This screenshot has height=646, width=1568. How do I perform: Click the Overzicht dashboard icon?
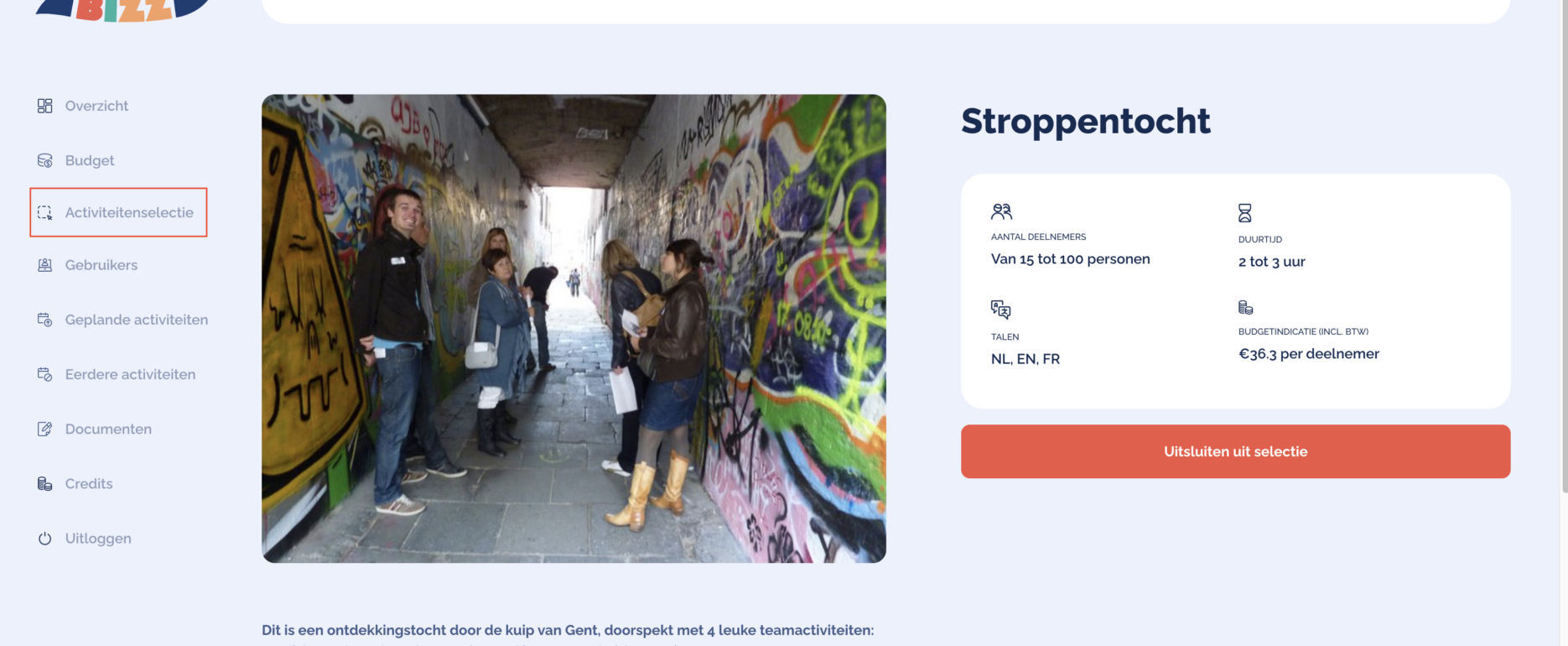coord(44,106)
